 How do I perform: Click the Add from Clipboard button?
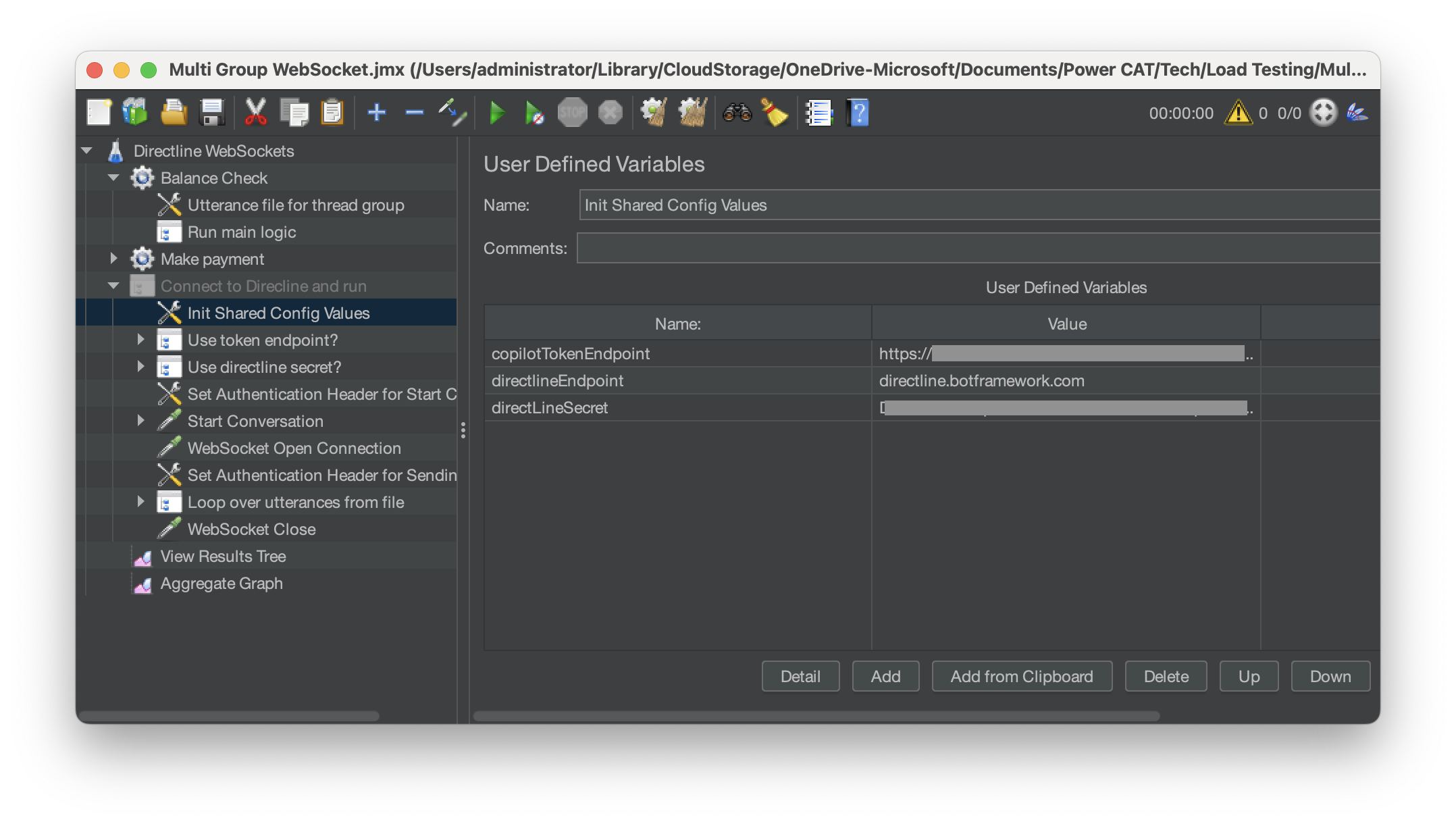[1021, 676]
